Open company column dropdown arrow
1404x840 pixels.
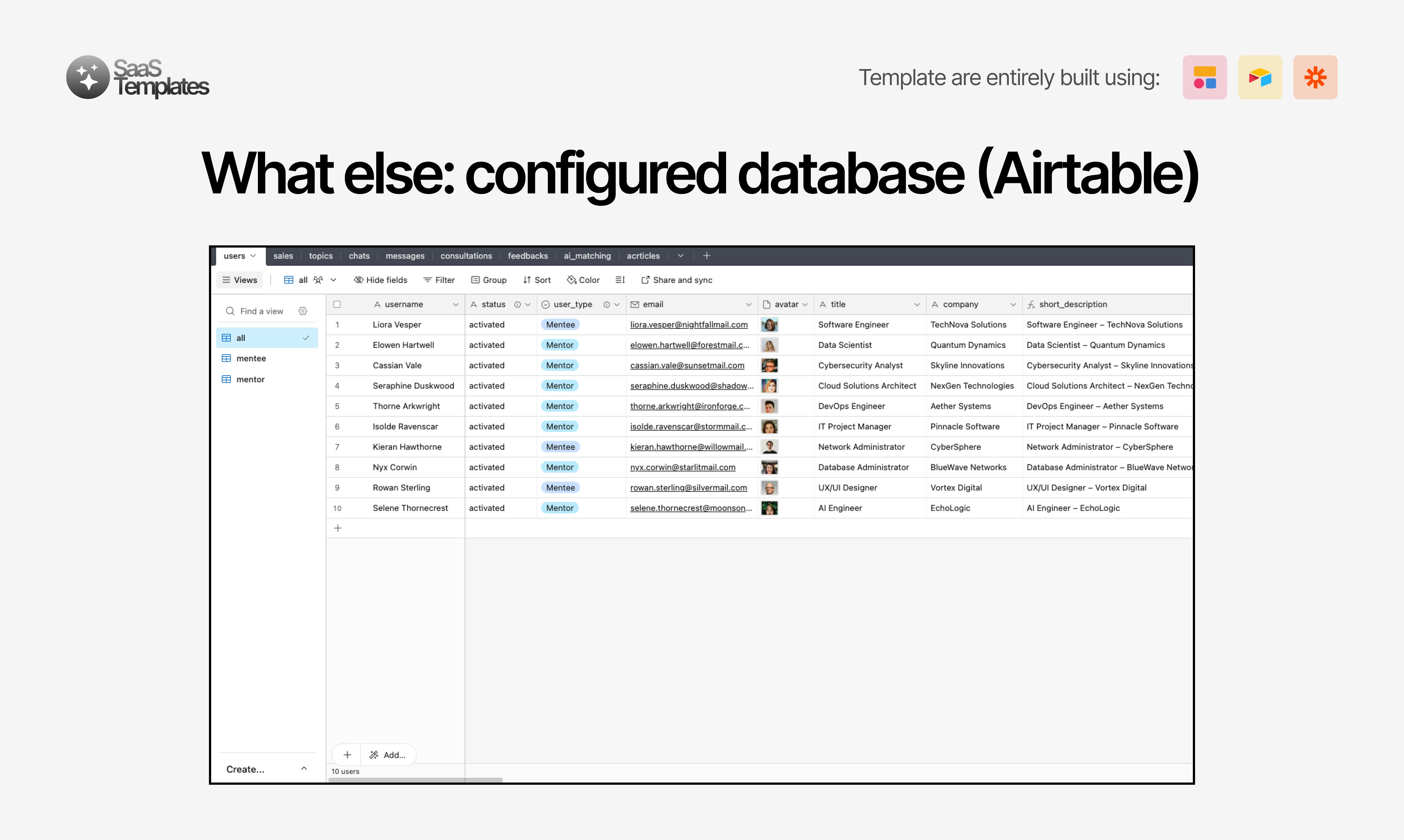tap(1013, 305)
